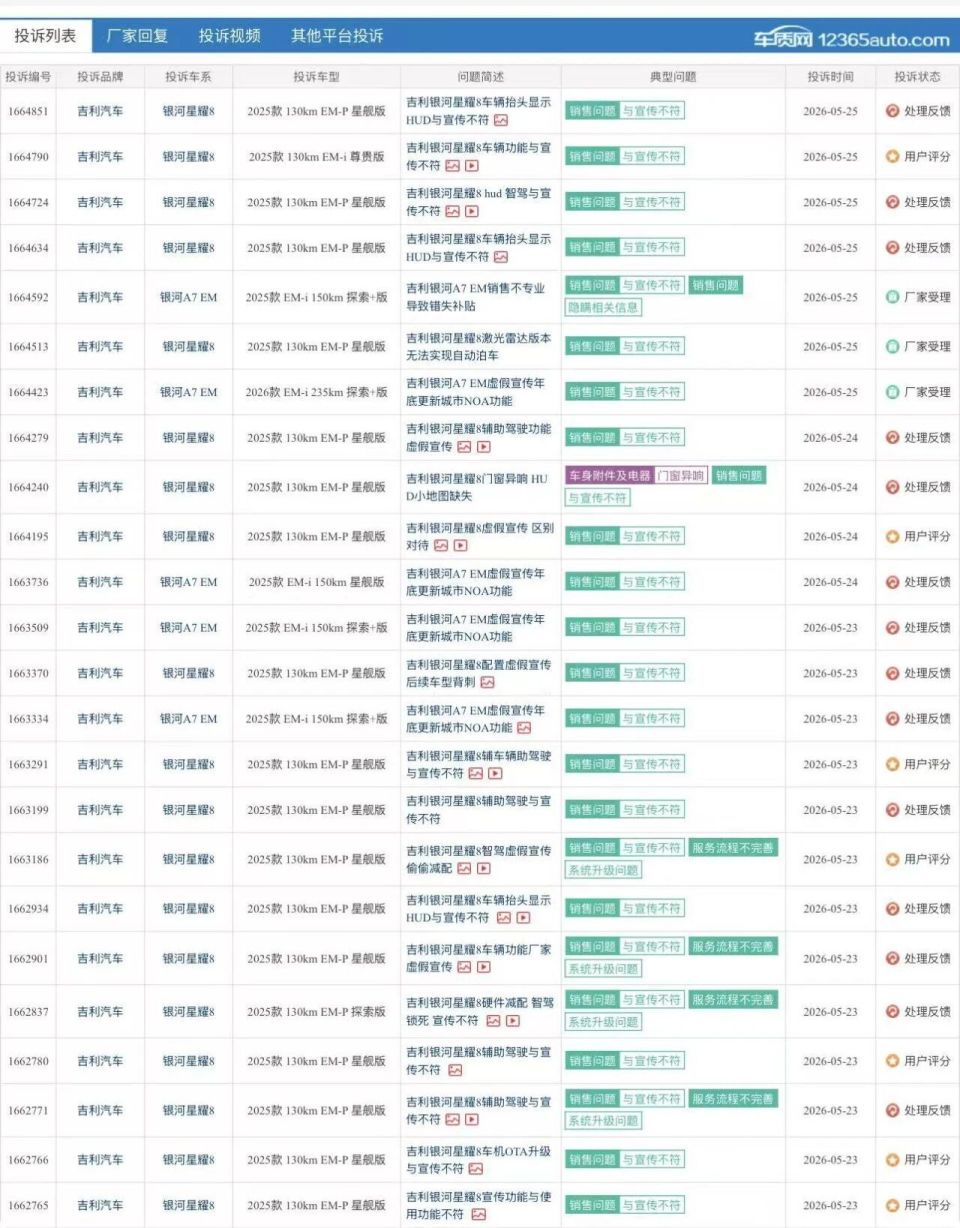Click the 投诉状态 column header
960x1228 pixels.
918,76
